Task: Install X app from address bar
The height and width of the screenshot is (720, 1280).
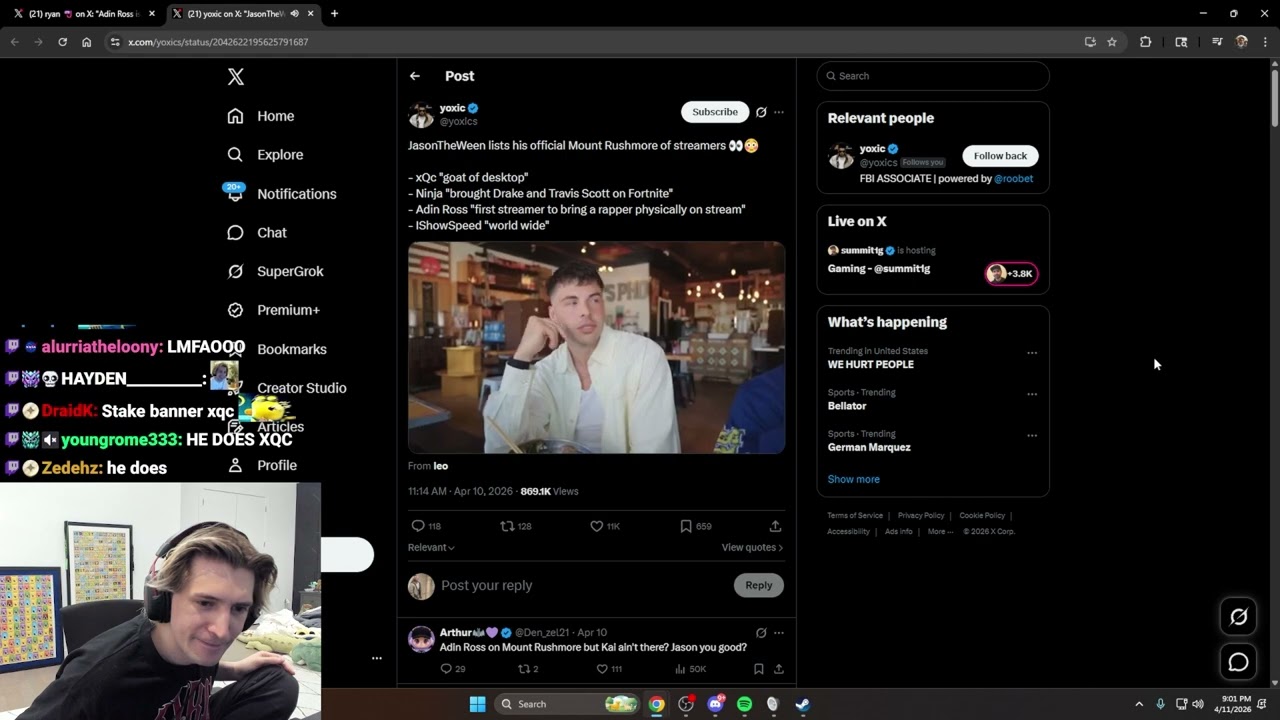Action: [x=1090, y=42]
